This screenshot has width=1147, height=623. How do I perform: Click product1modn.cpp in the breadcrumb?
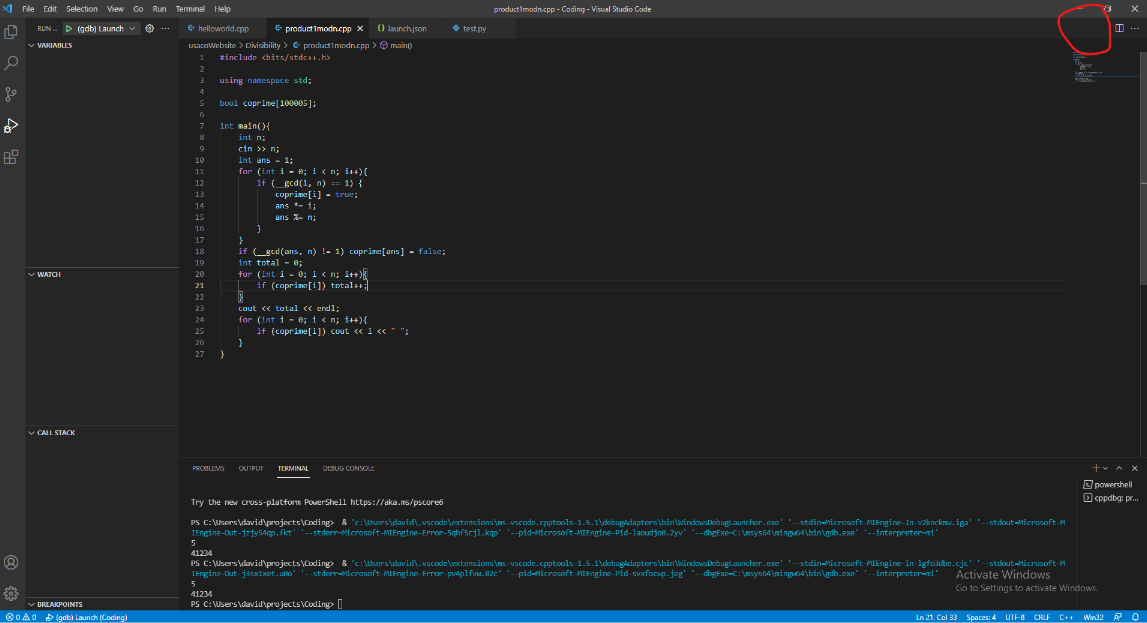point(336,45)
